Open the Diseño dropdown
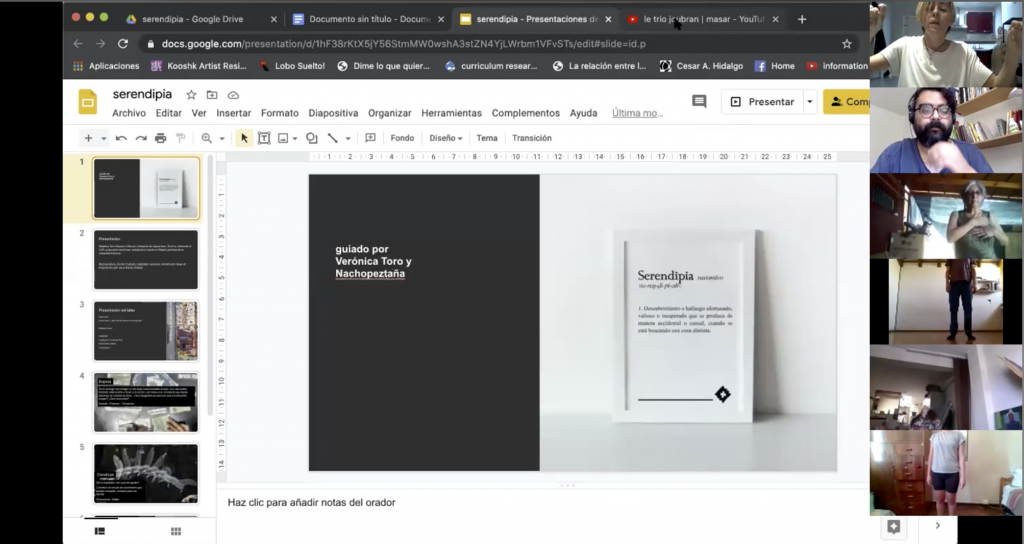 445,138
